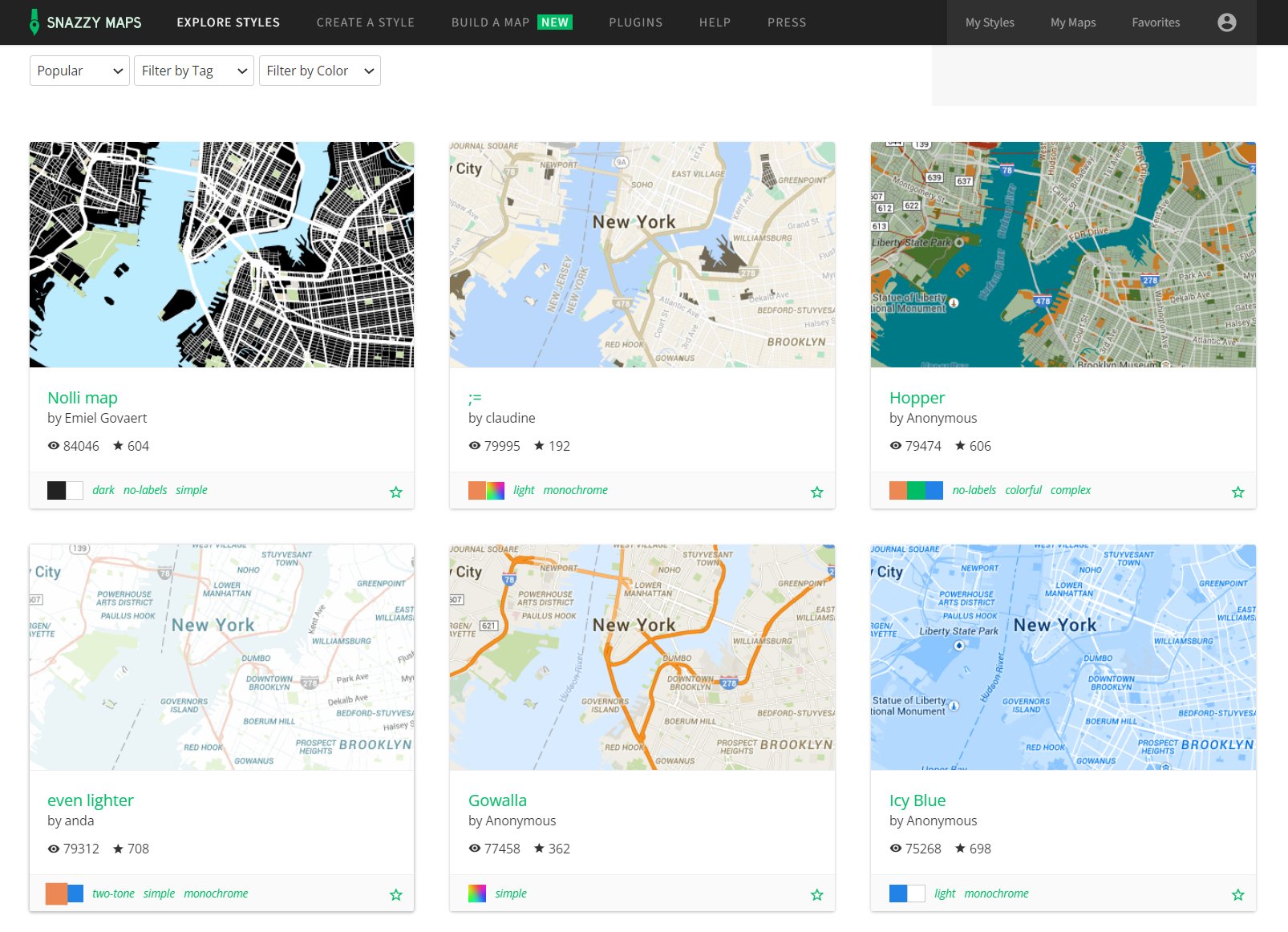Click blue and white swatch on Icy Blue

point(907,893)
